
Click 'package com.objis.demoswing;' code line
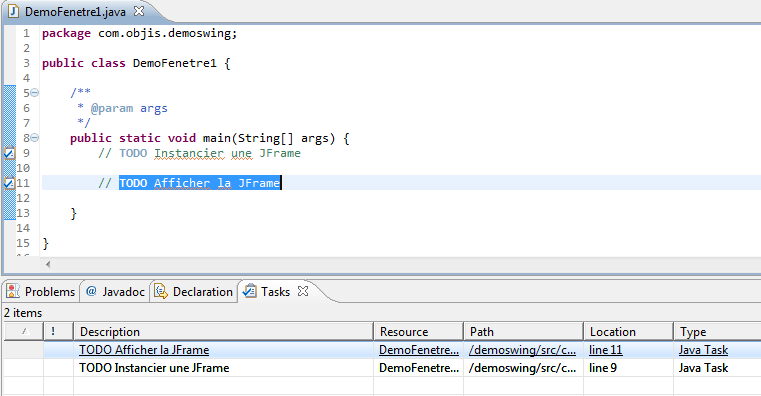140,33
